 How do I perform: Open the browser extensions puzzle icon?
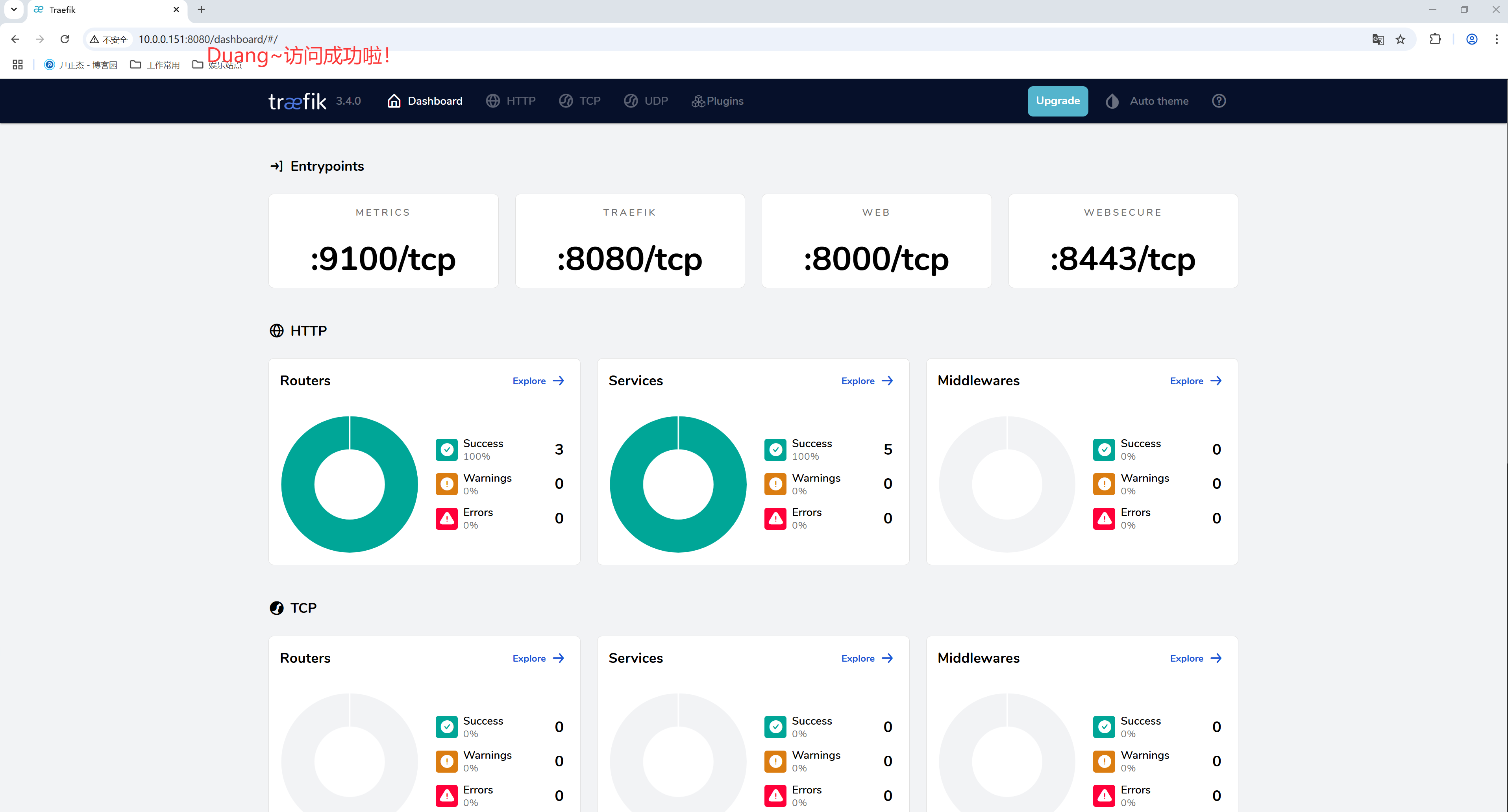tap(1435, 39)
